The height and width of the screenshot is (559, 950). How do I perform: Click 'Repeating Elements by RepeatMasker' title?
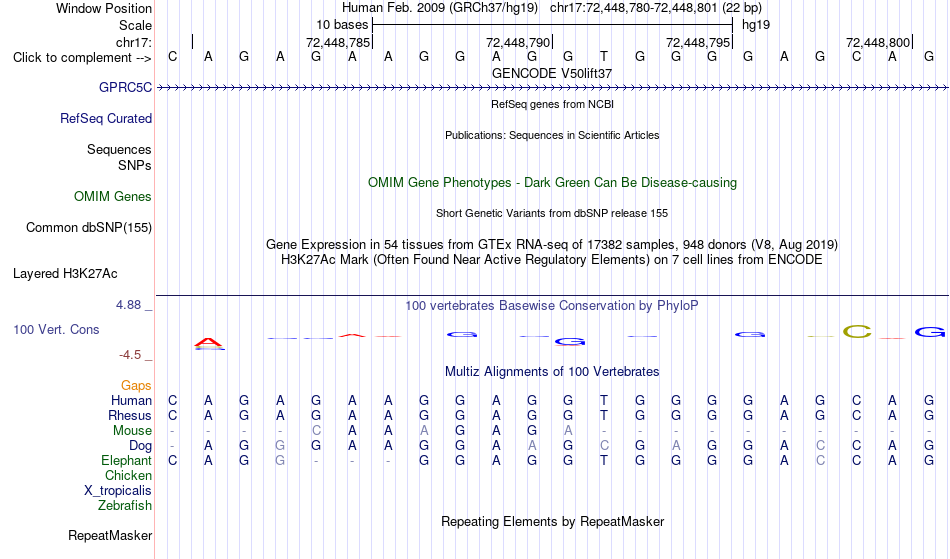[553, 522]
